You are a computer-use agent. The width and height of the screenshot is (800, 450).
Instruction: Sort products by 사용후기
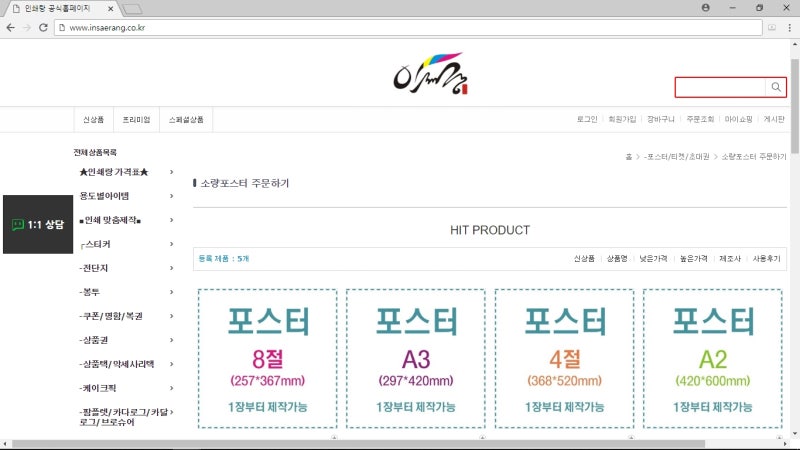click(x=766, y=259)
